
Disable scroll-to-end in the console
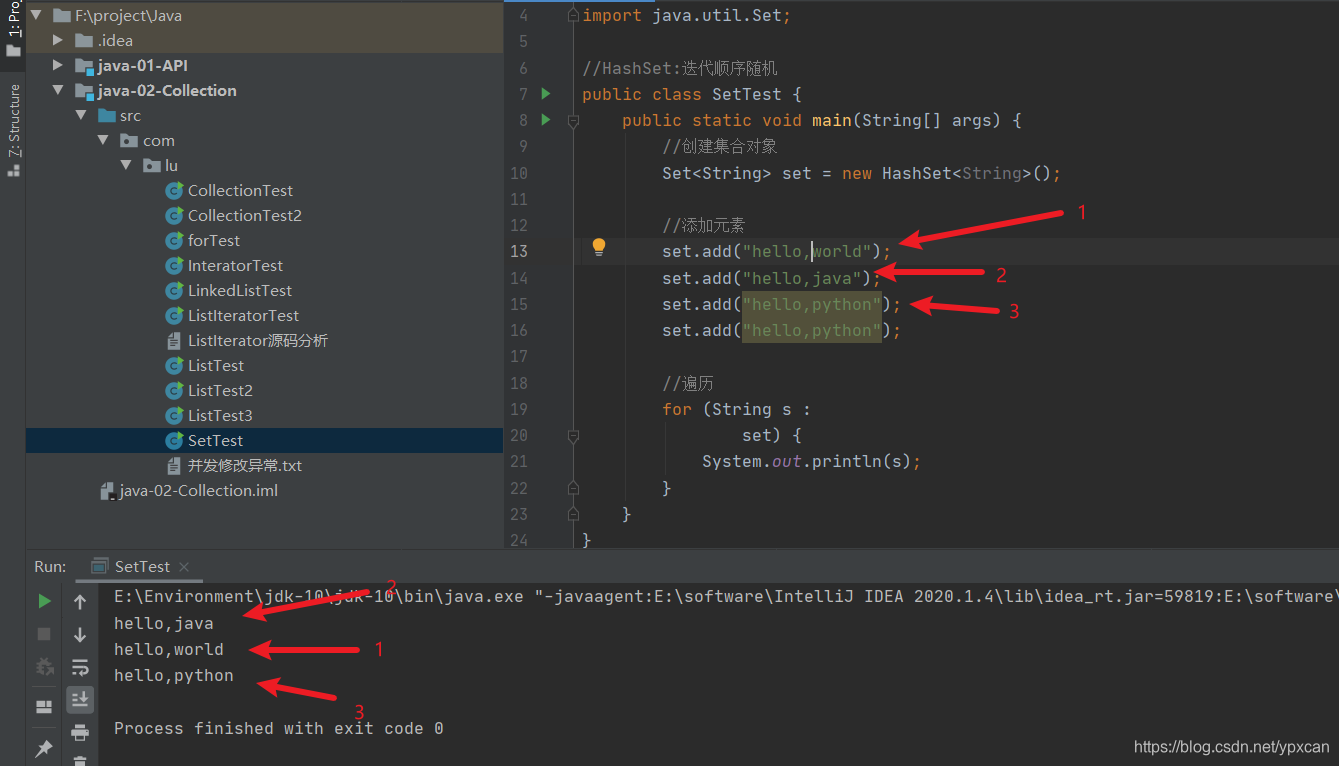coord(80,700)
